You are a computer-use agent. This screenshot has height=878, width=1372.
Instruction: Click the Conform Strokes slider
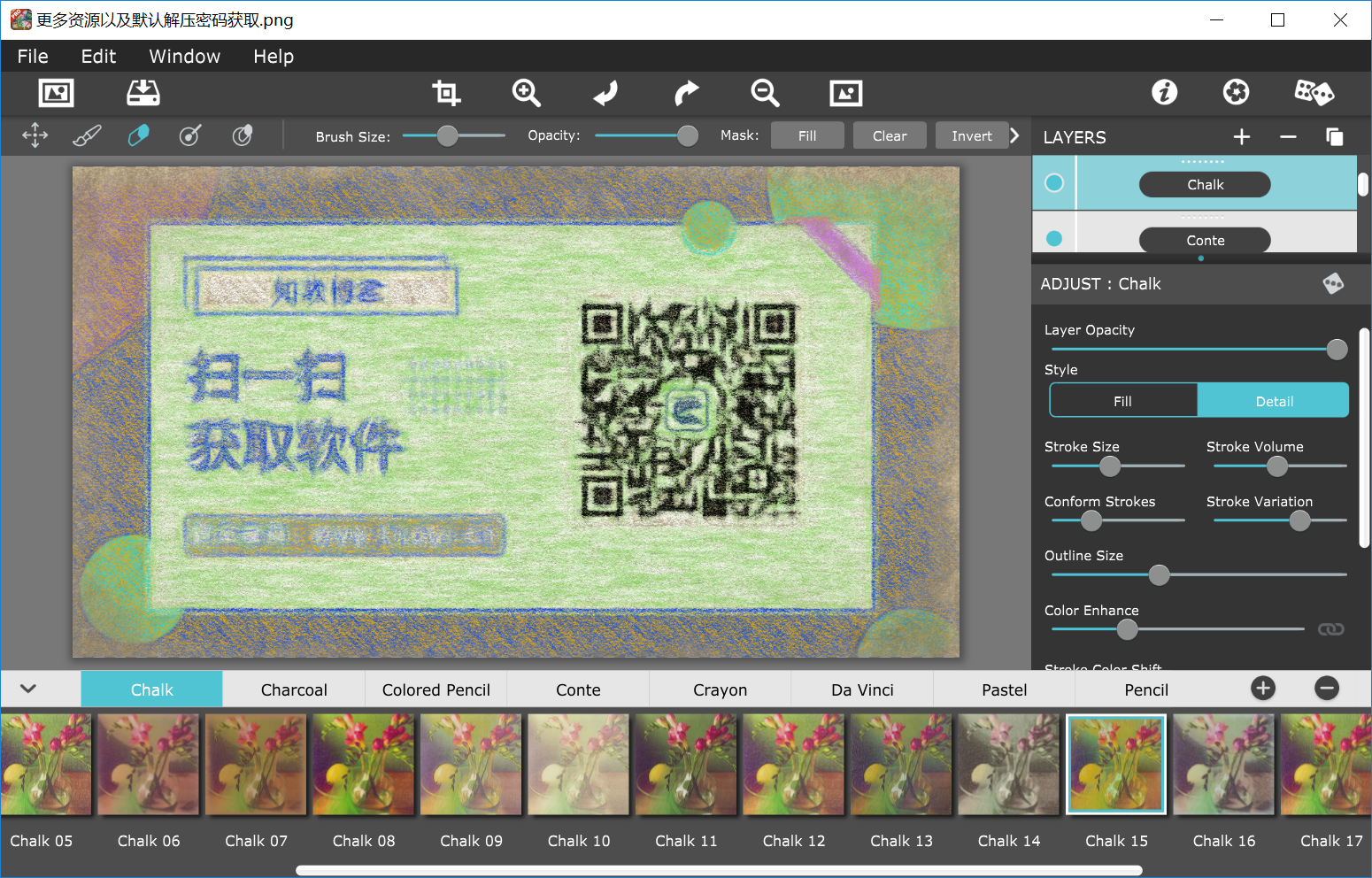click(1118, 520)
